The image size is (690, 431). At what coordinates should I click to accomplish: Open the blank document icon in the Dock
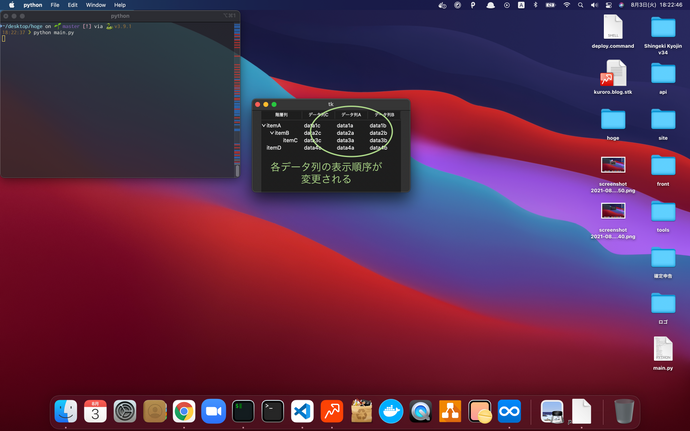[x=581, y=411]
